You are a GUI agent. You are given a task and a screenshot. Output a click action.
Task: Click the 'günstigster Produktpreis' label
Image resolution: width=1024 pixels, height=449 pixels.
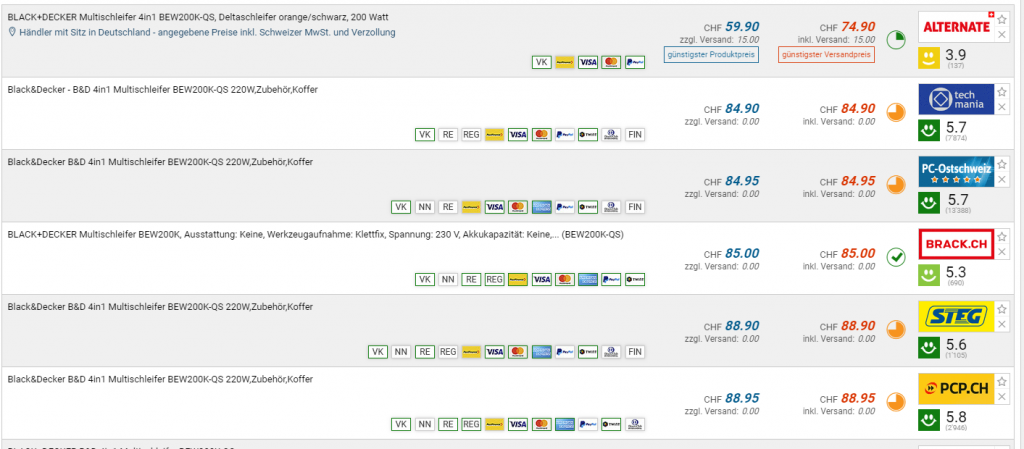(710, 53)
